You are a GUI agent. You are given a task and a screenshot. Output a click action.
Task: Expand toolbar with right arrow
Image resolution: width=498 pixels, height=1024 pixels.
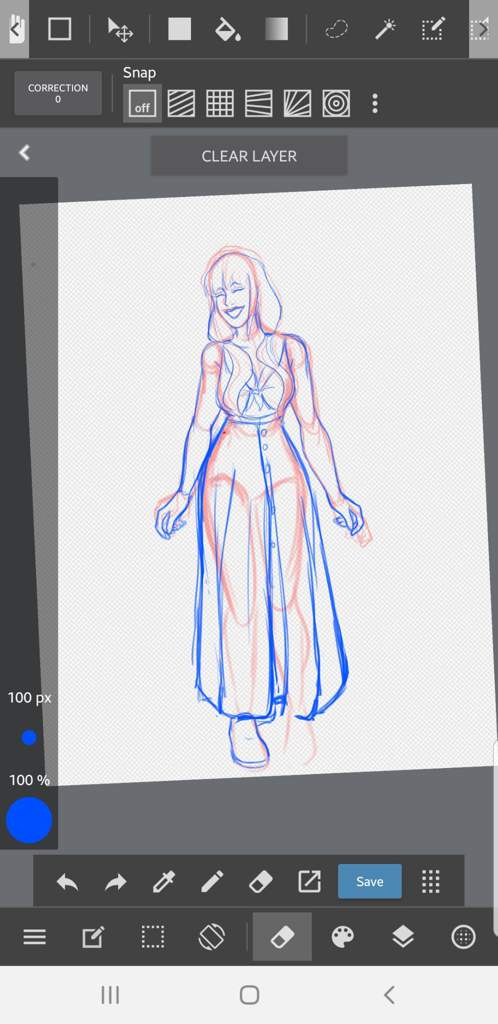tap(483, 29)
